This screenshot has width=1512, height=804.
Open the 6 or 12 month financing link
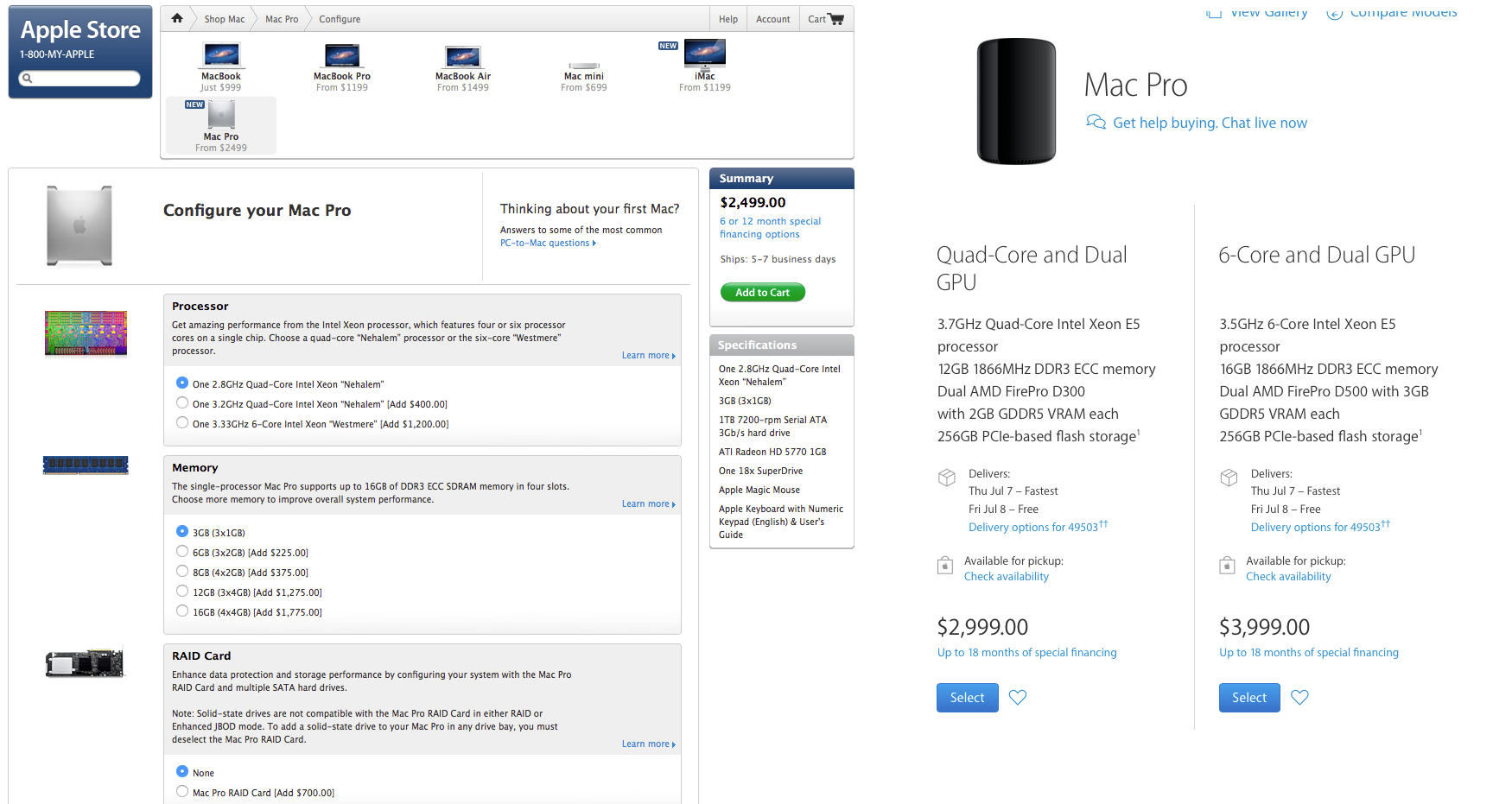(770, 227)
